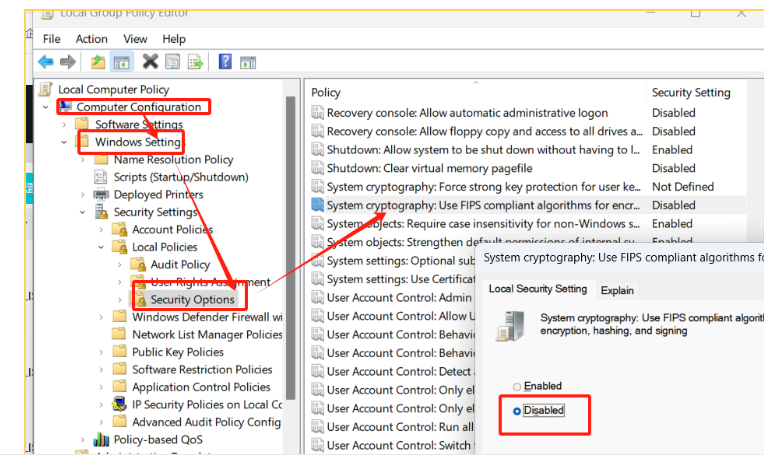This screenshot has height=469, width=764.
Task: Collapse the Local Policies node
Action: pyautogui.click(x=101, y=247)
